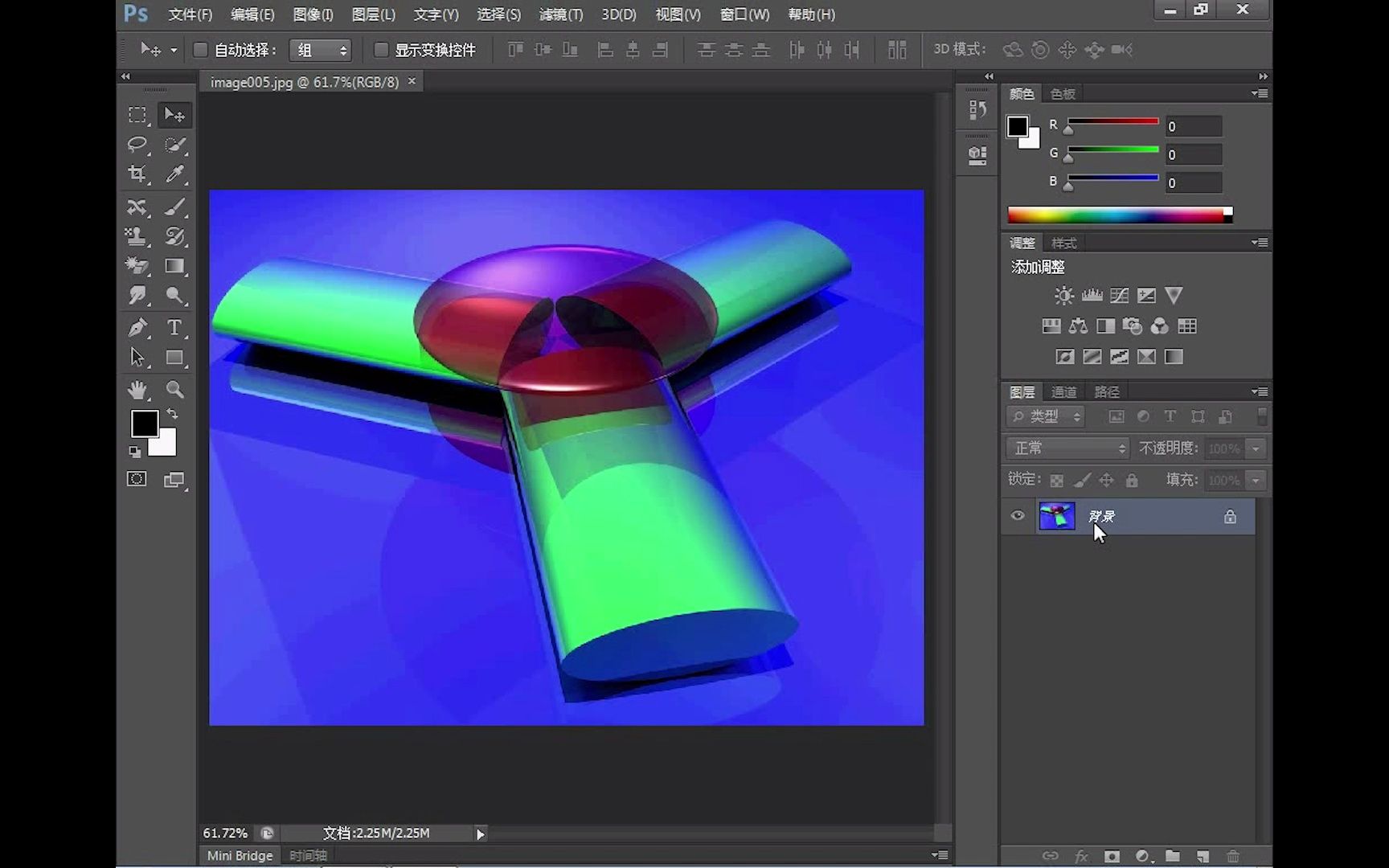Open the 不透明度 opacity dropdown arrow
The image size is (1389, 868).
1256,448
